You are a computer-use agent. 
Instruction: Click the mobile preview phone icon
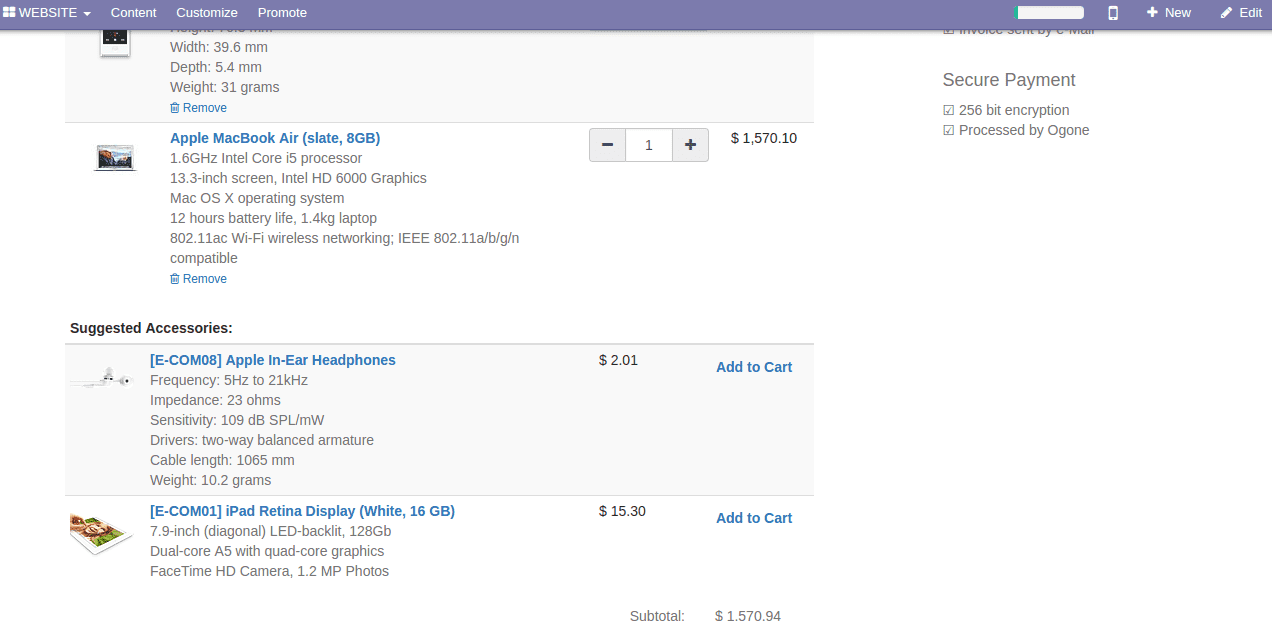pyautogui.click(x=1113, y=13)
